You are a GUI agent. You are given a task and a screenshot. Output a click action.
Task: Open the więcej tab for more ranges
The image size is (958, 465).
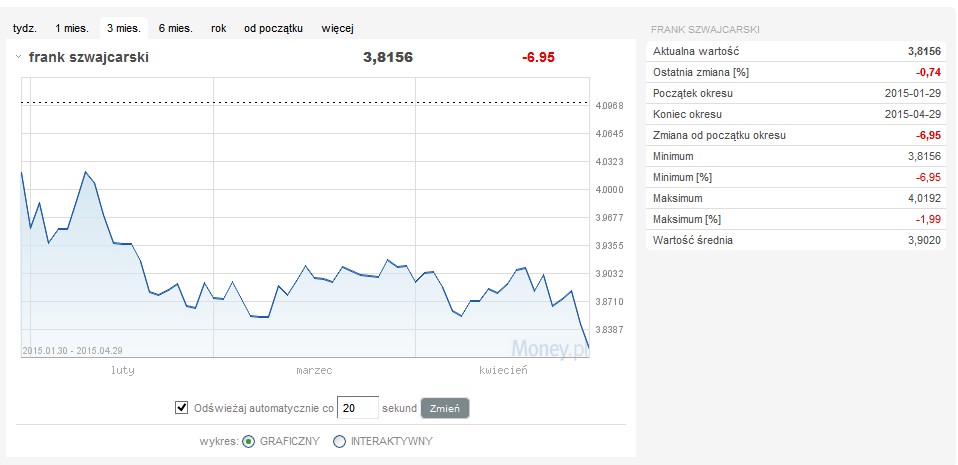click(x=337, y=28)
